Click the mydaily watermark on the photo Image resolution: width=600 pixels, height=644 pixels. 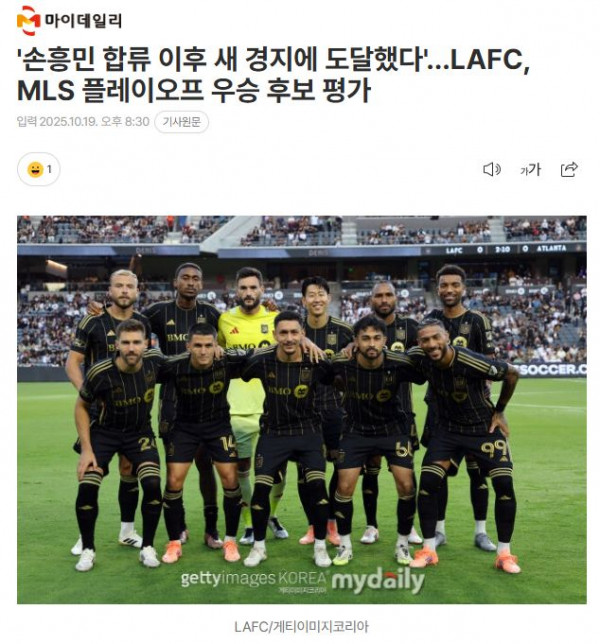click(378, 581)
